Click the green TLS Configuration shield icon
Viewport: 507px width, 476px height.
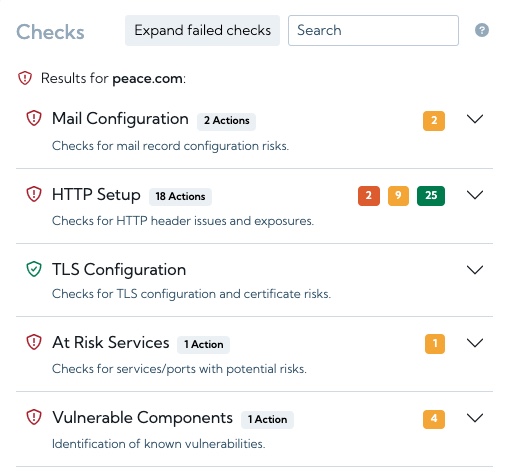34,269
